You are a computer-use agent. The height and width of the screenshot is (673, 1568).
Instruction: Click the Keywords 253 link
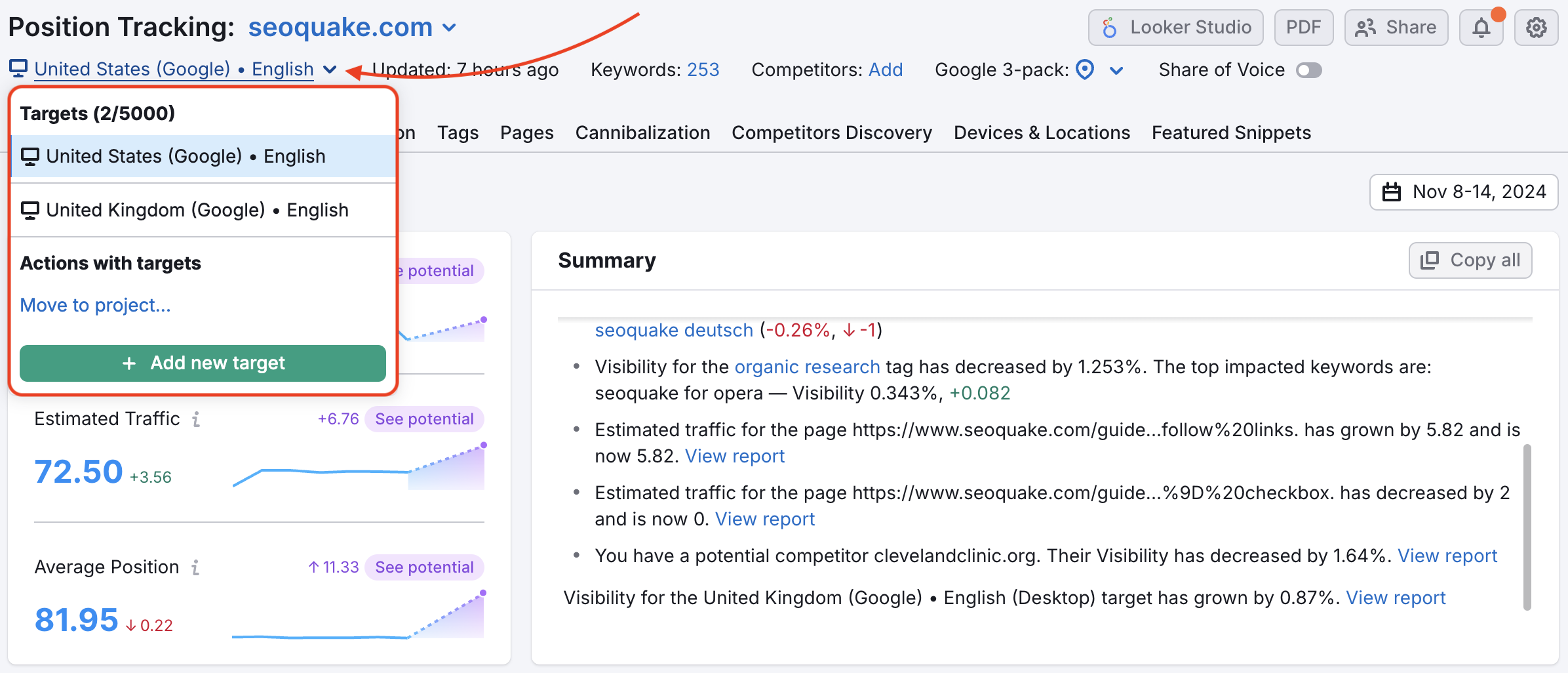[703, 70]
